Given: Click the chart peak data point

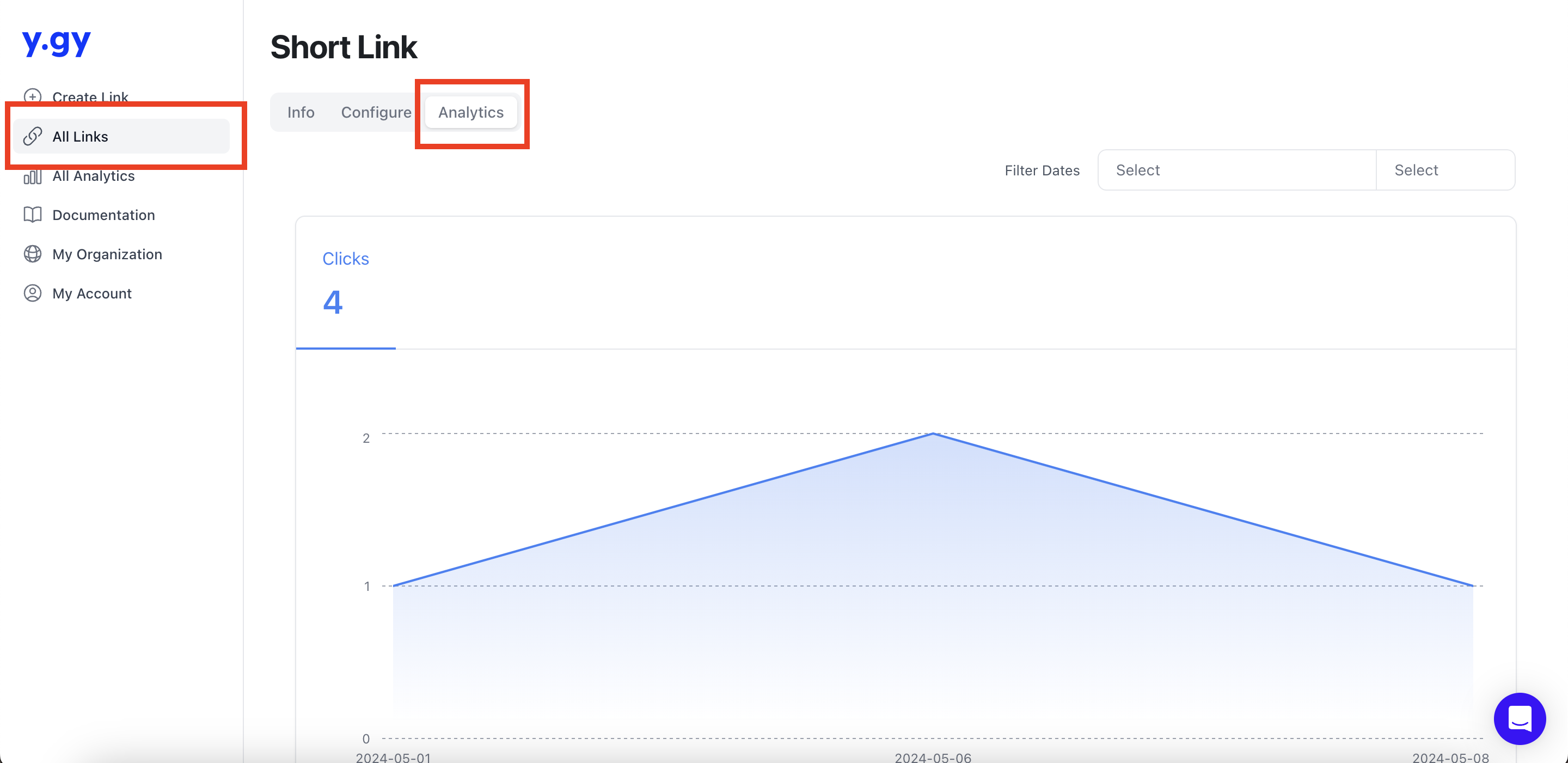Looking at the screenshot, I should click(933, 434).
